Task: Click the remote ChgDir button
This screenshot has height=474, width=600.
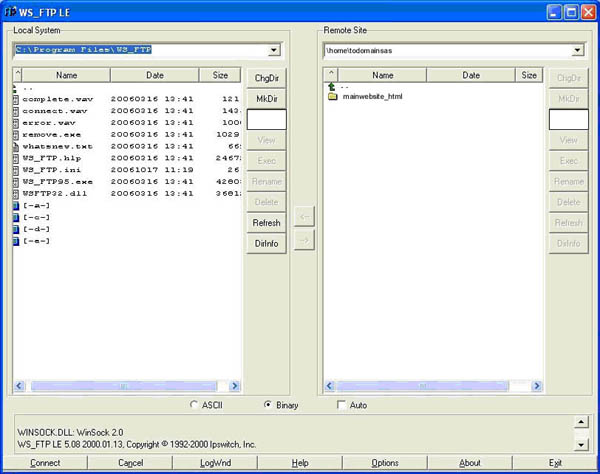Action: [569, 78]
